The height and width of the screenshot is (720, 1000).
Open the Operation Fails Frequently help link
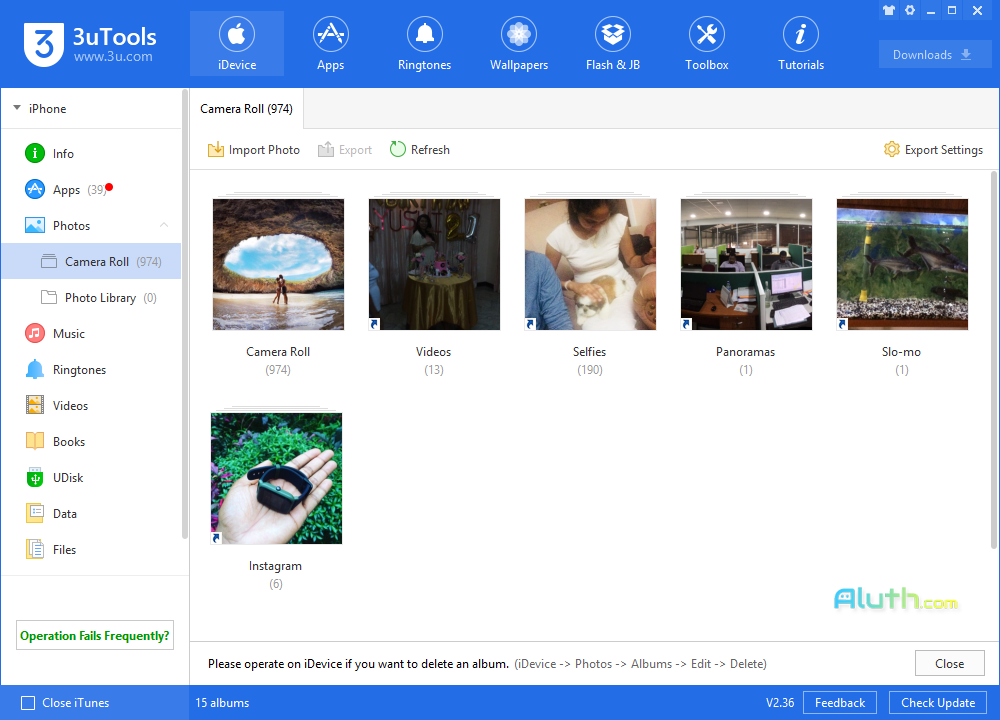(x=94, y=635)
